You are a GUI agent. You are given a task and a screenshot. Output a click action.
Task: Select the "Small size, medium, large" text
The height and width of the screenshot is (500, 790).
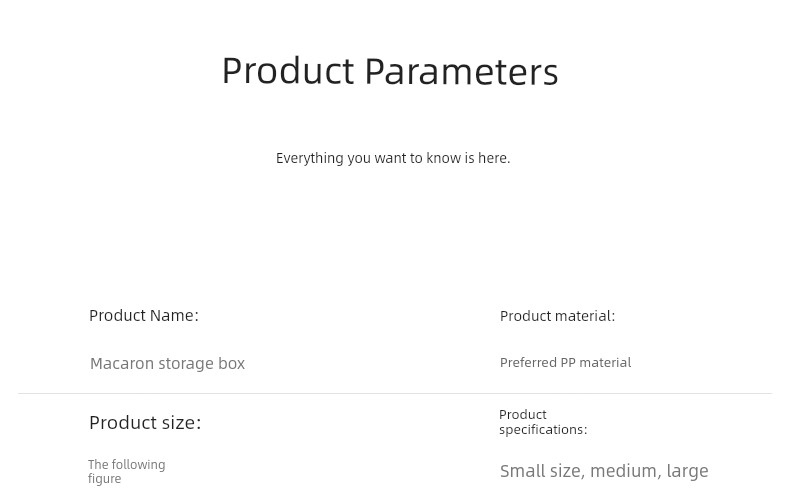pyautogui.click(x=604, y=471)
